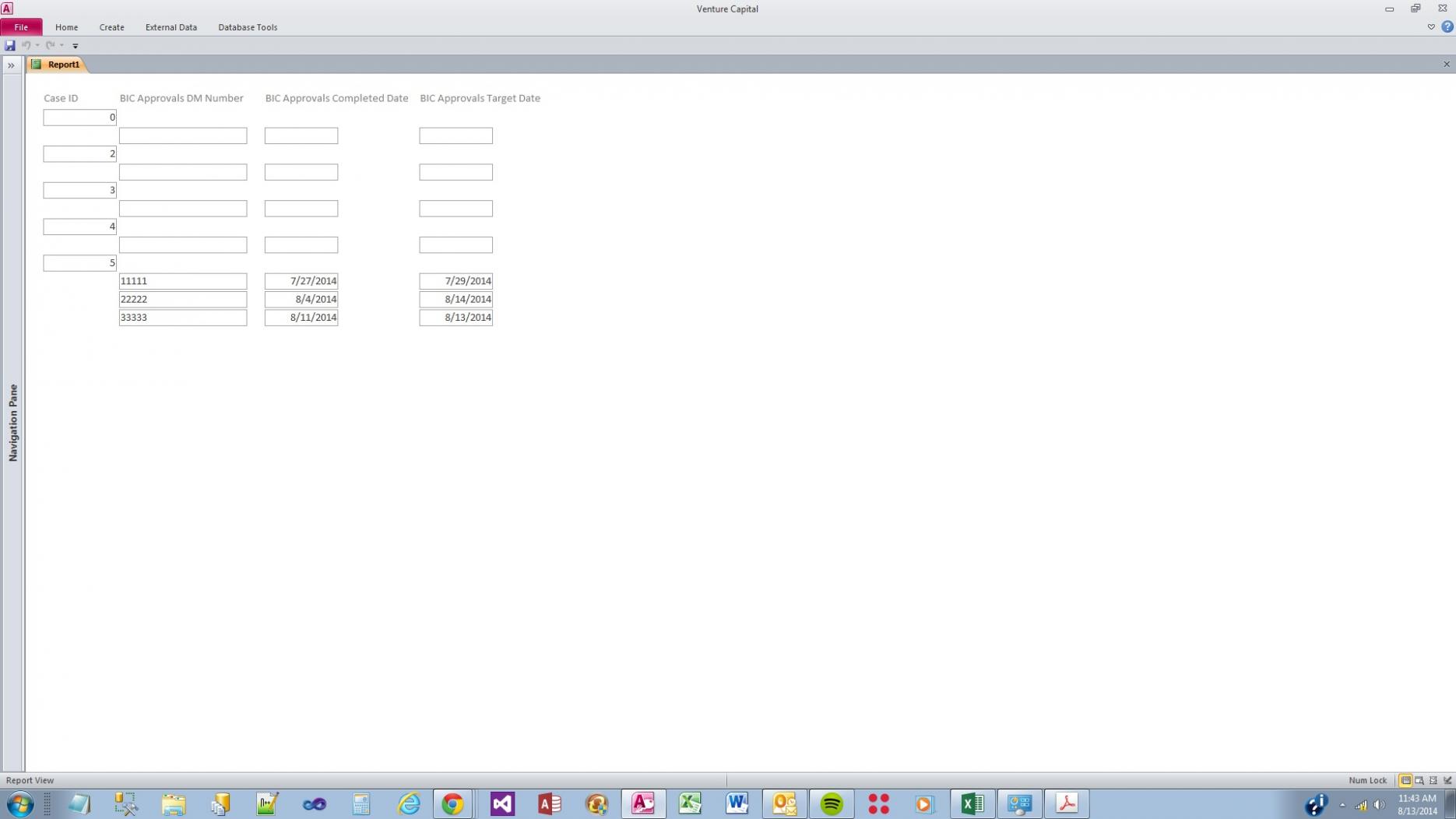This screenshot has height=819, width=1456.
Task: Click Completed Date field 8/4/2014
Action: pos(301,299)
